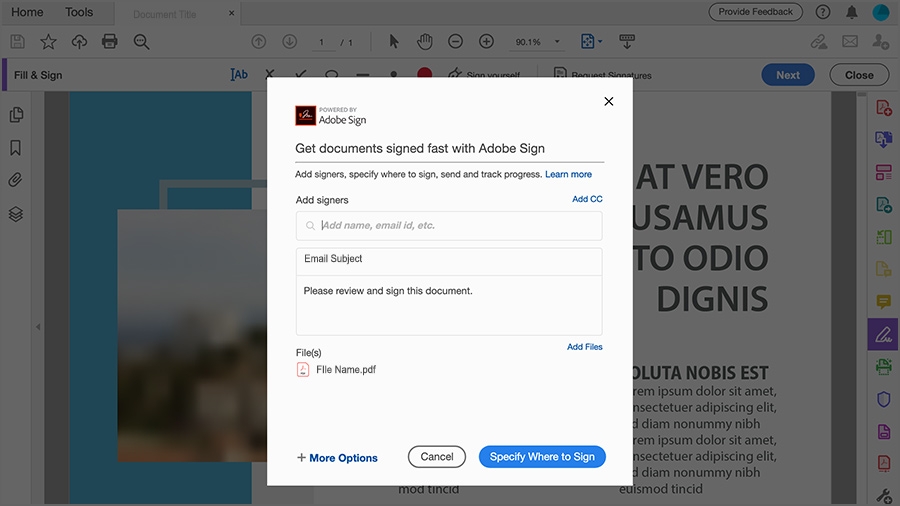
Task: Click the Add CC link
Action: tap(587, 199)
